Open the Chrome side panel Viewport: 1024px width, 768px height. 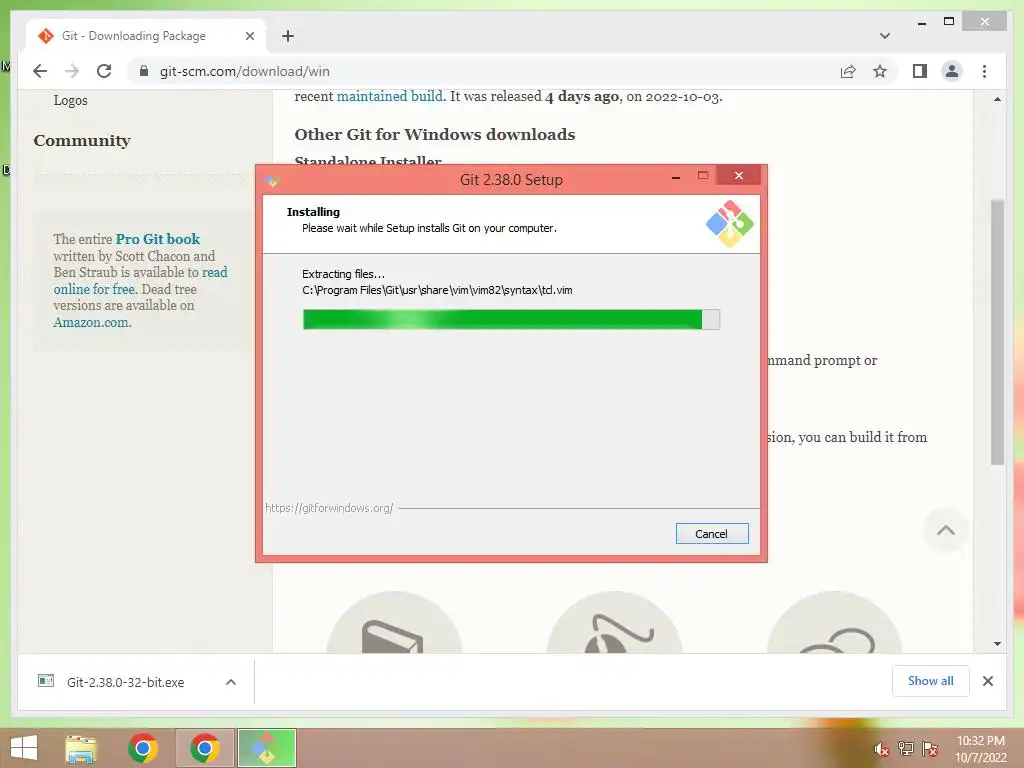(x=920, y=71)
